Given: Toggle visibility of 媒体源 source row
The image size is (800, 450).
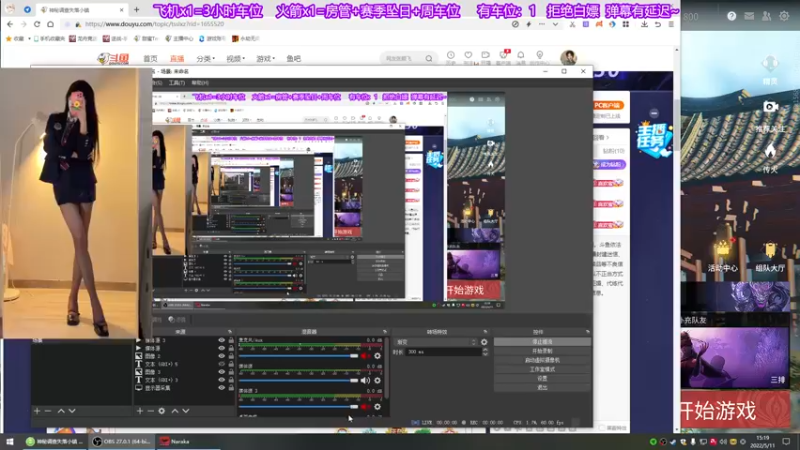Looking at the screenshot, I should click(x=221, y=348).
